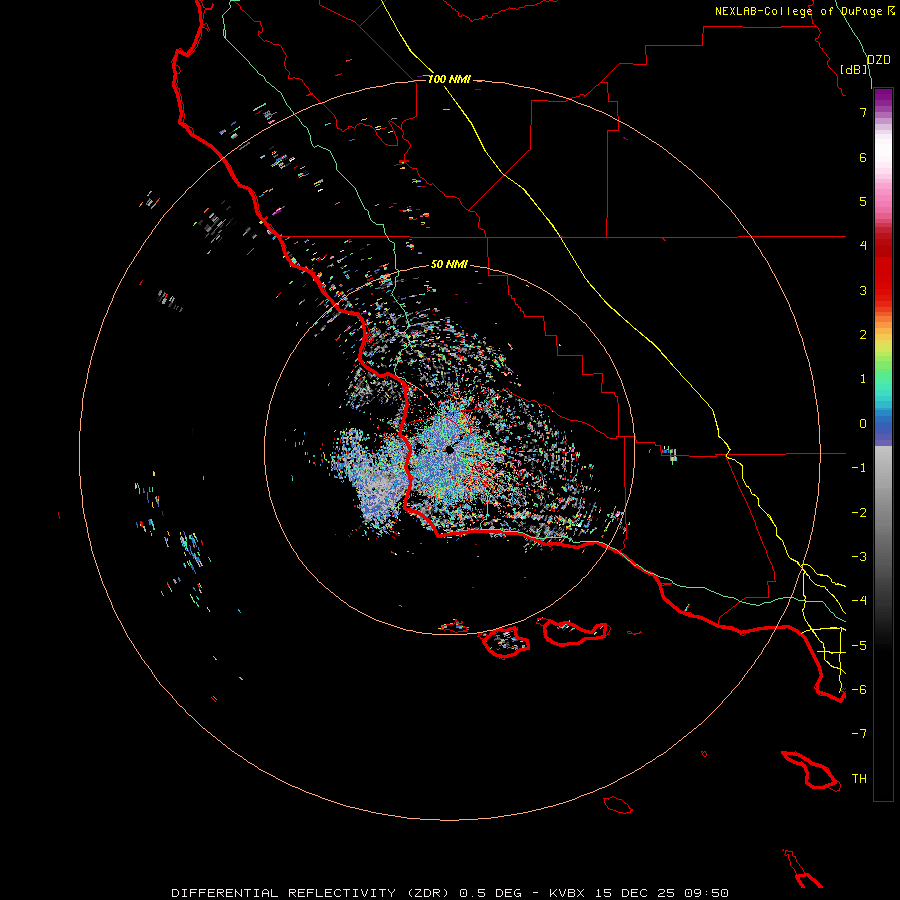Click the "KVBX" radar site identifier in the caption

tap(567, 893)
